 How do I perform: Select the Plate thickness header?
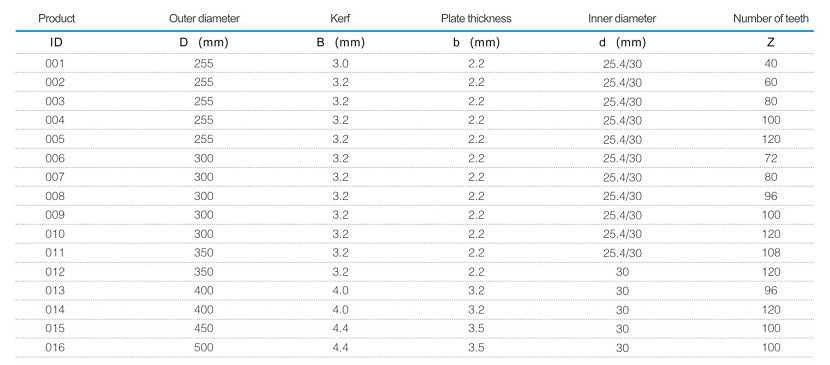476,19
